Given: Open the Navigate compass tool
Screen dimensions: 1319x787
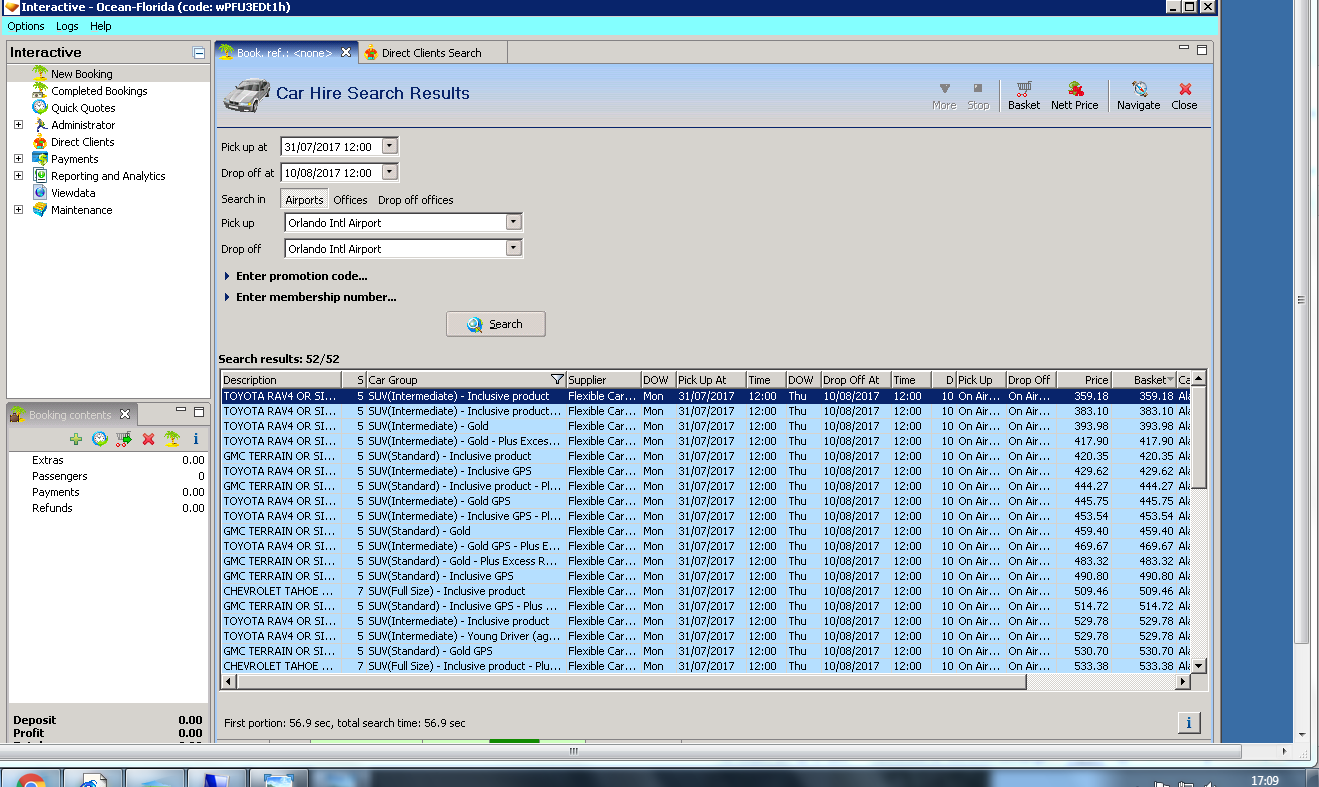Looking at the screenshot, I should [x=1138, y=96].
